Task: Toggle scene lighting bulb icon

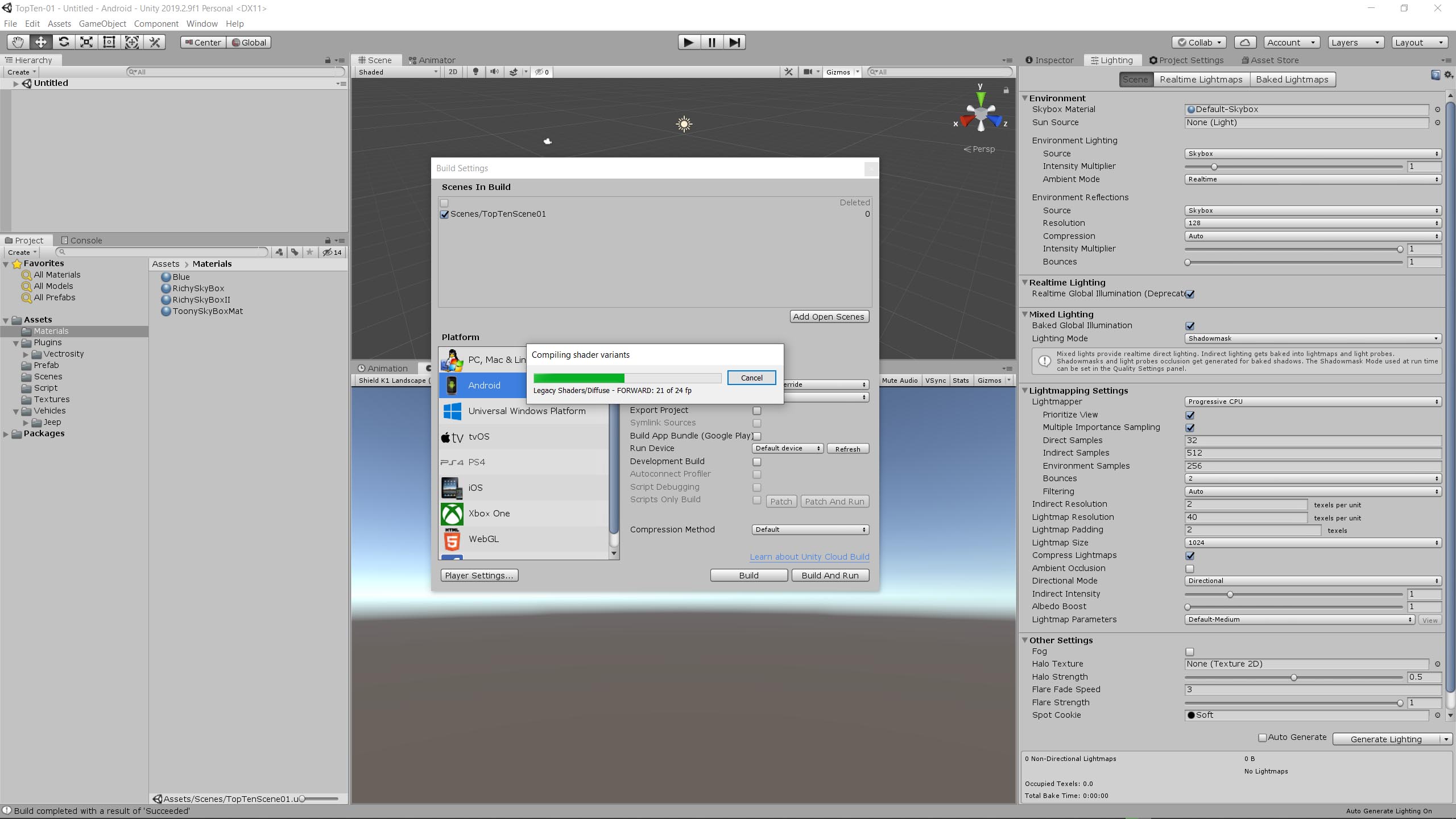Action: click(x=476, y=72)
